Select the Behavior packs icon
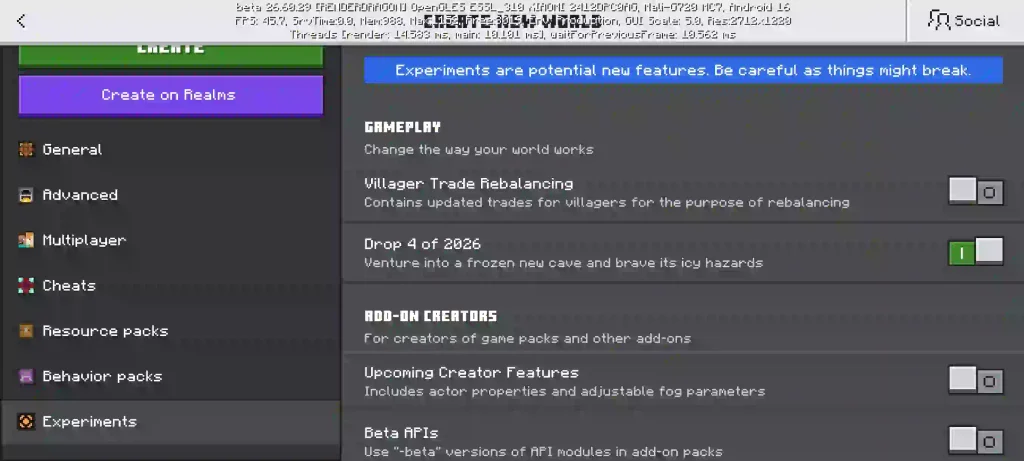1024x461 pixels. (x=26, y=376)
